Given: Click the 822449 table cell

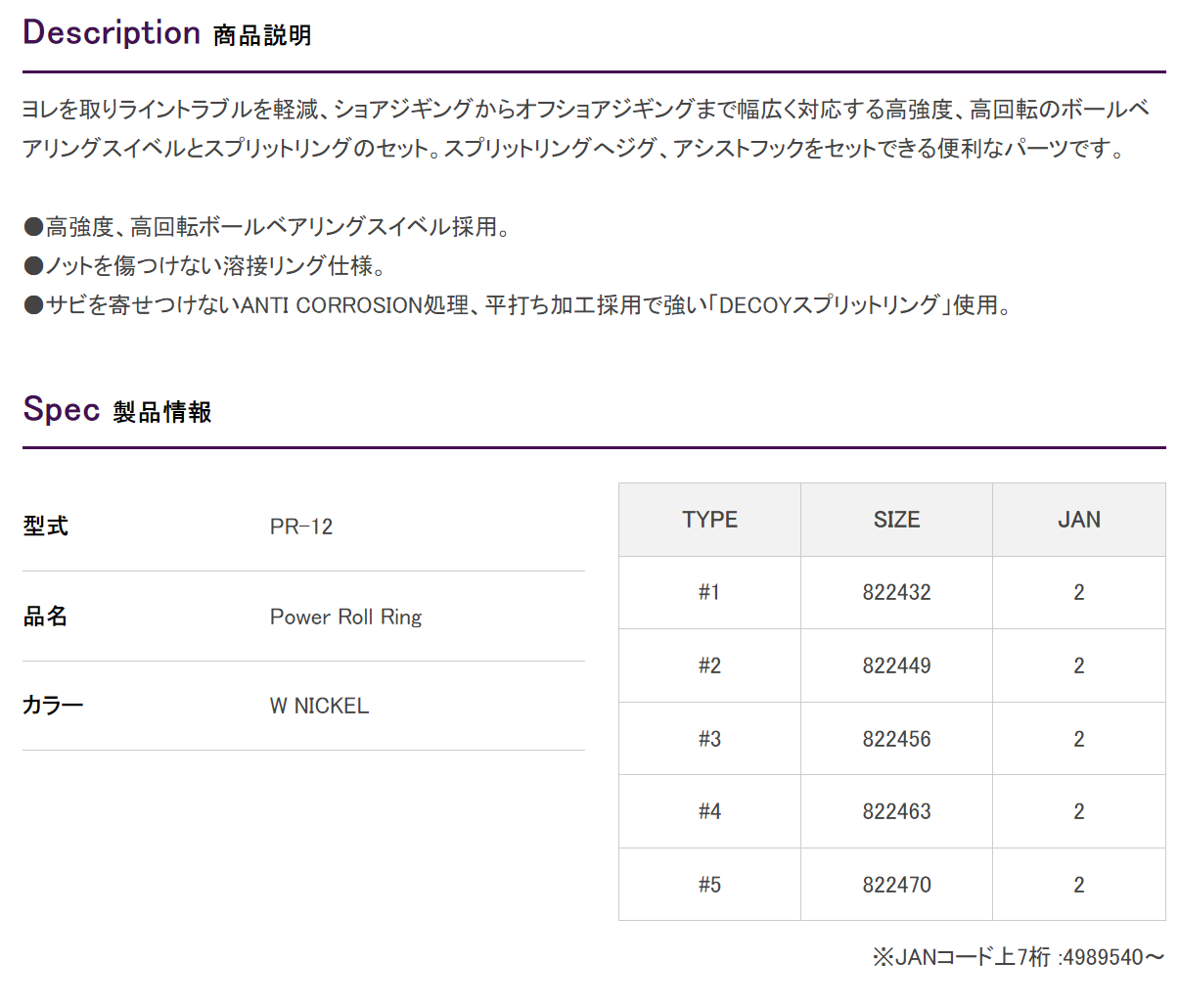Looking at the screenshot, I should (897, 665).
